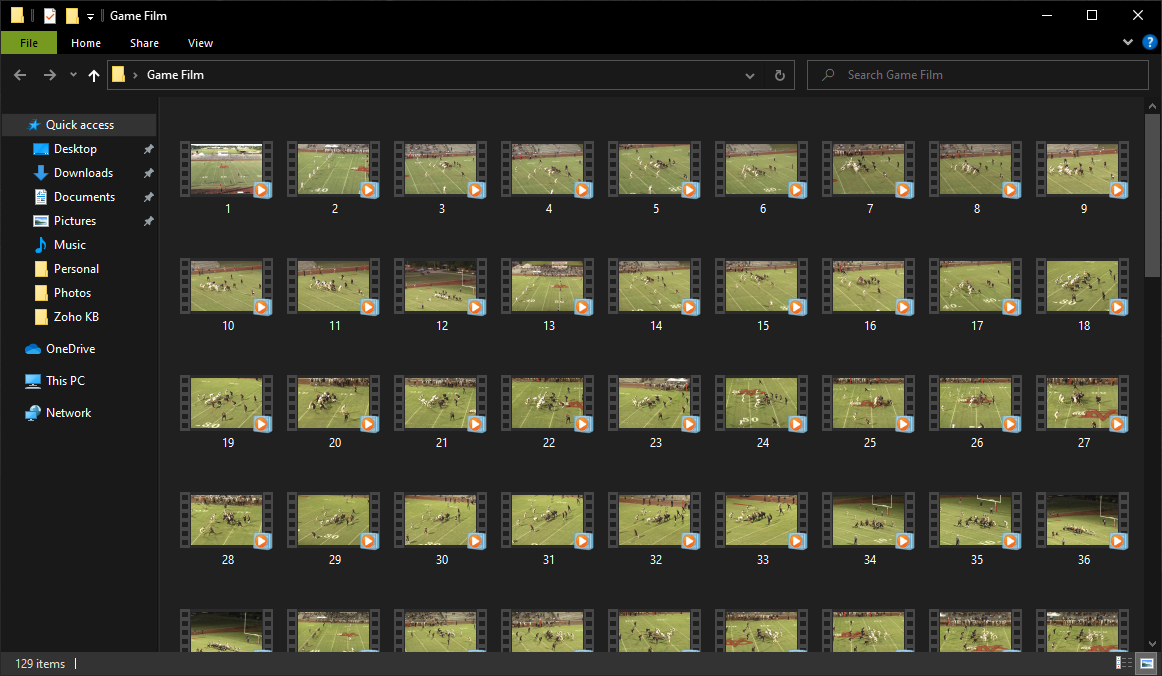
Task: Click the pin icon beside Documents
Action: (x=148, y=197)
